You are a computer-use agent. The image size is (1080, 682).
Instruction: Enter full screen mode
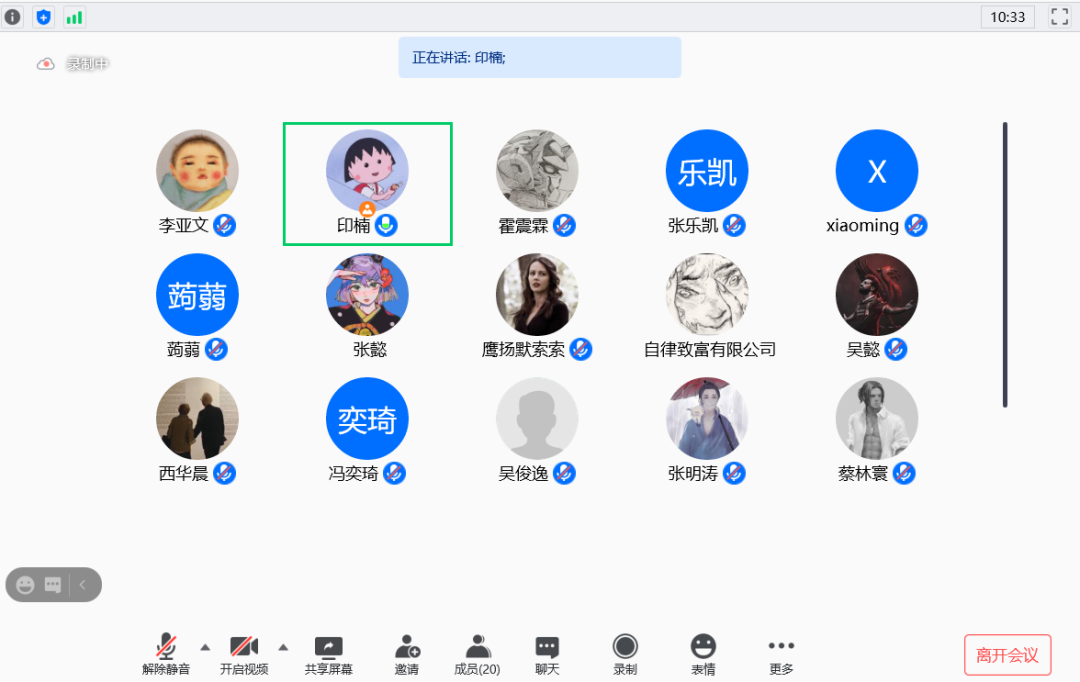tap(1059, 17)
